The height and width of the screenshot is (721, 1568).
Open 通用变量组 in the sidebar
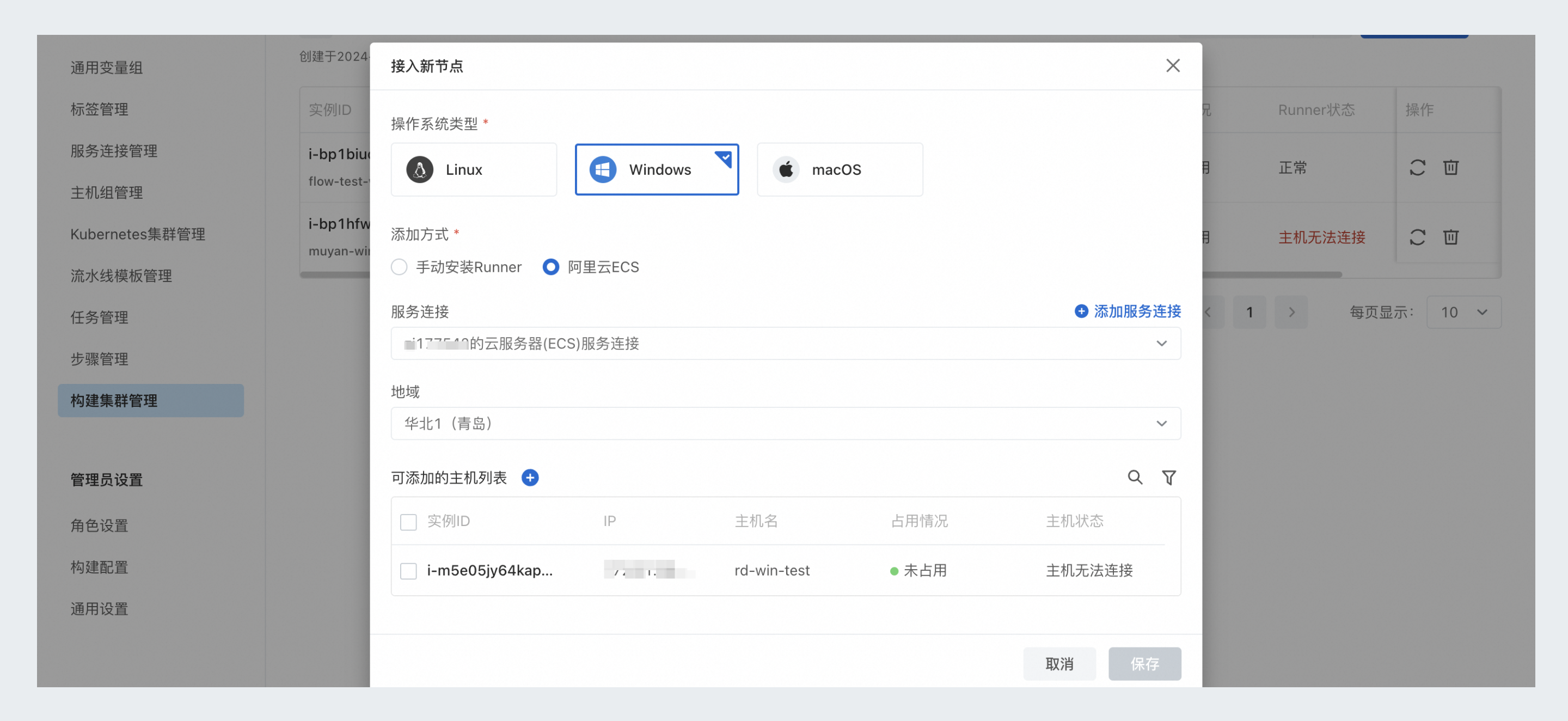pos(107,68)
